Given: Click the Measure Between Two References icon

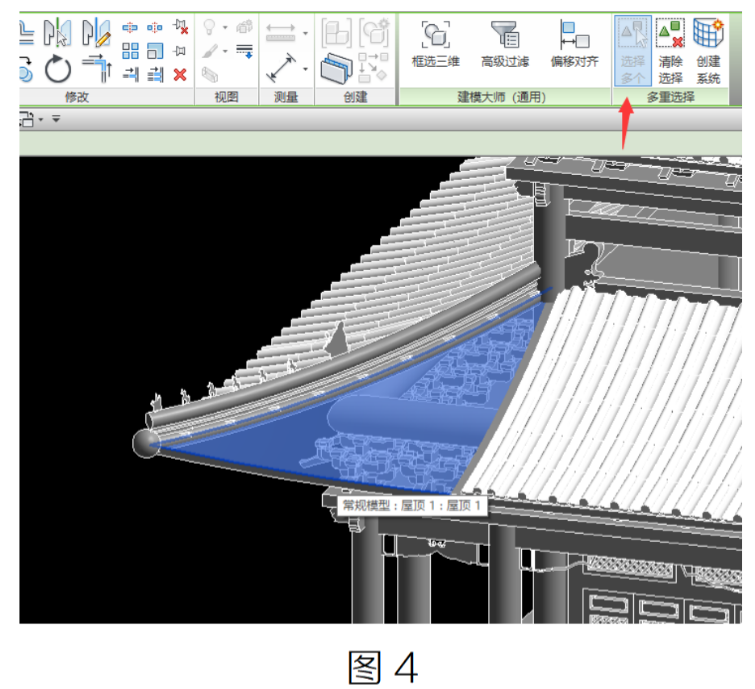Looking at the screenshot, I should click(x=280, y=32).
